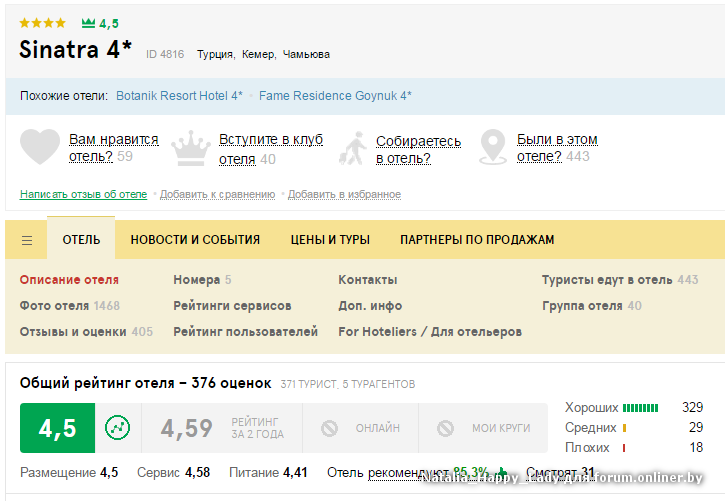The image size is (725, 501).
Task: Click the 329 good reviews count
Action: point(692,407)
